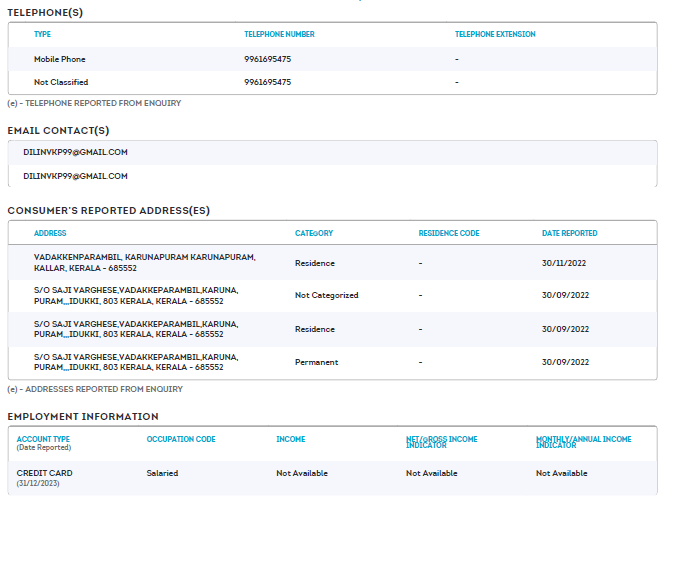This screenshot has width=673, height=576.
Task: Select the Mobile Phone type cell
Action: [x=60, y=59]
